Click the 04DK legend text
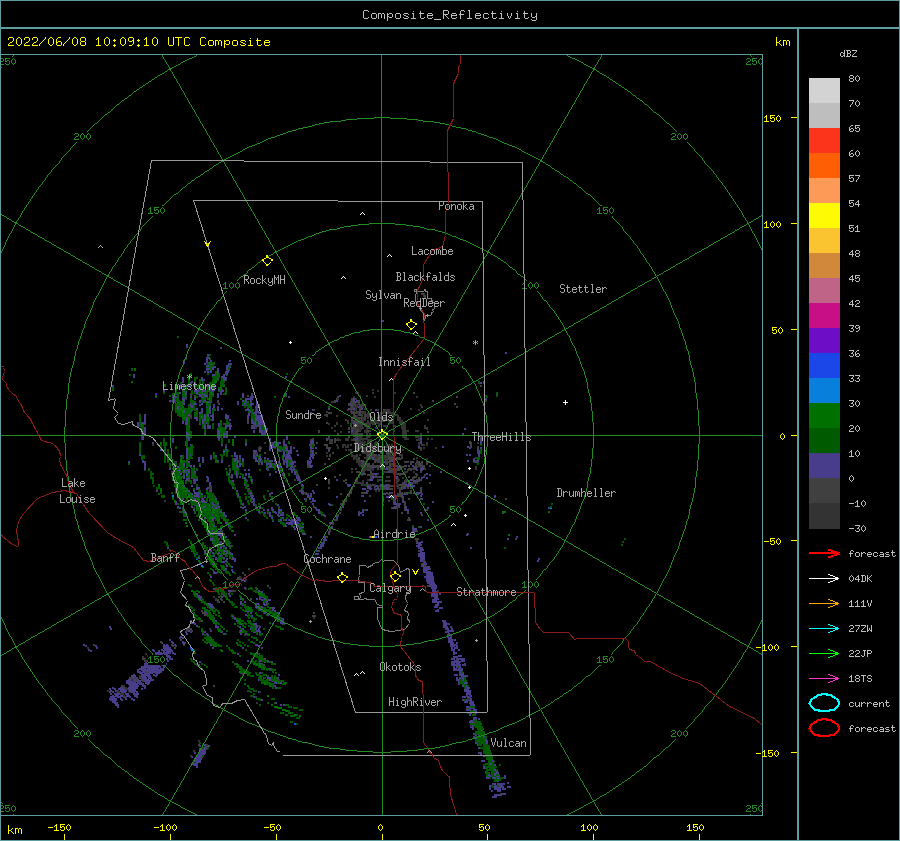This screenshot has width=900, height=841. click(860, 579)
